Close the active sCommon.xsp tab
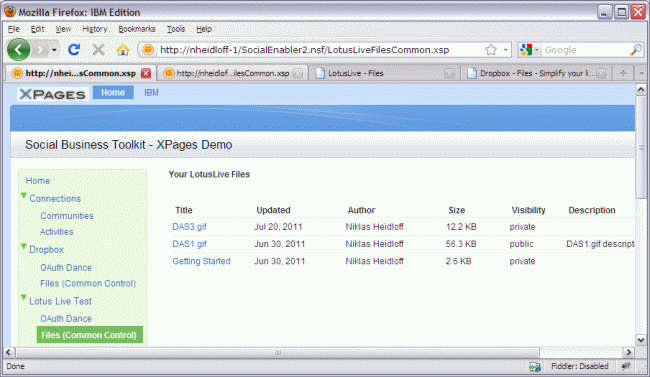 (x=146, y=73)
